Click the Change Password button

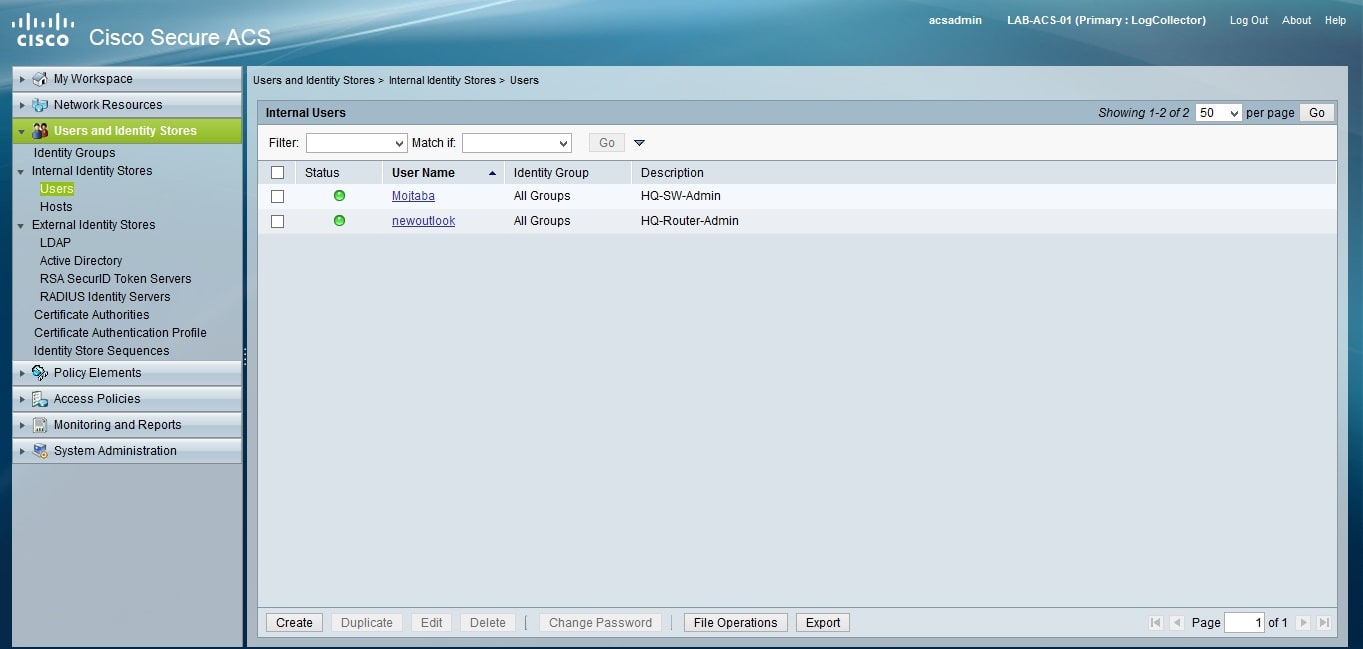600,622
